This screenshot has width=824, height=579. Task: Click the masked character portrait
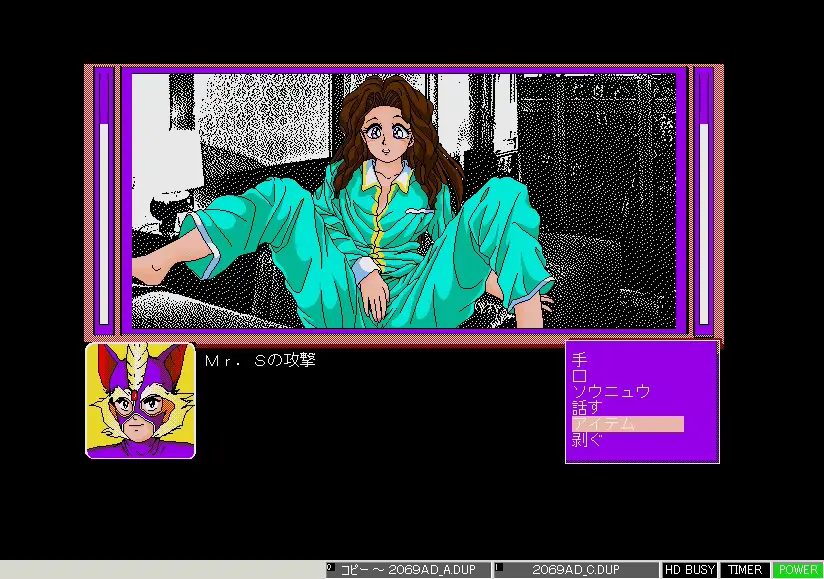click(140, 400)
